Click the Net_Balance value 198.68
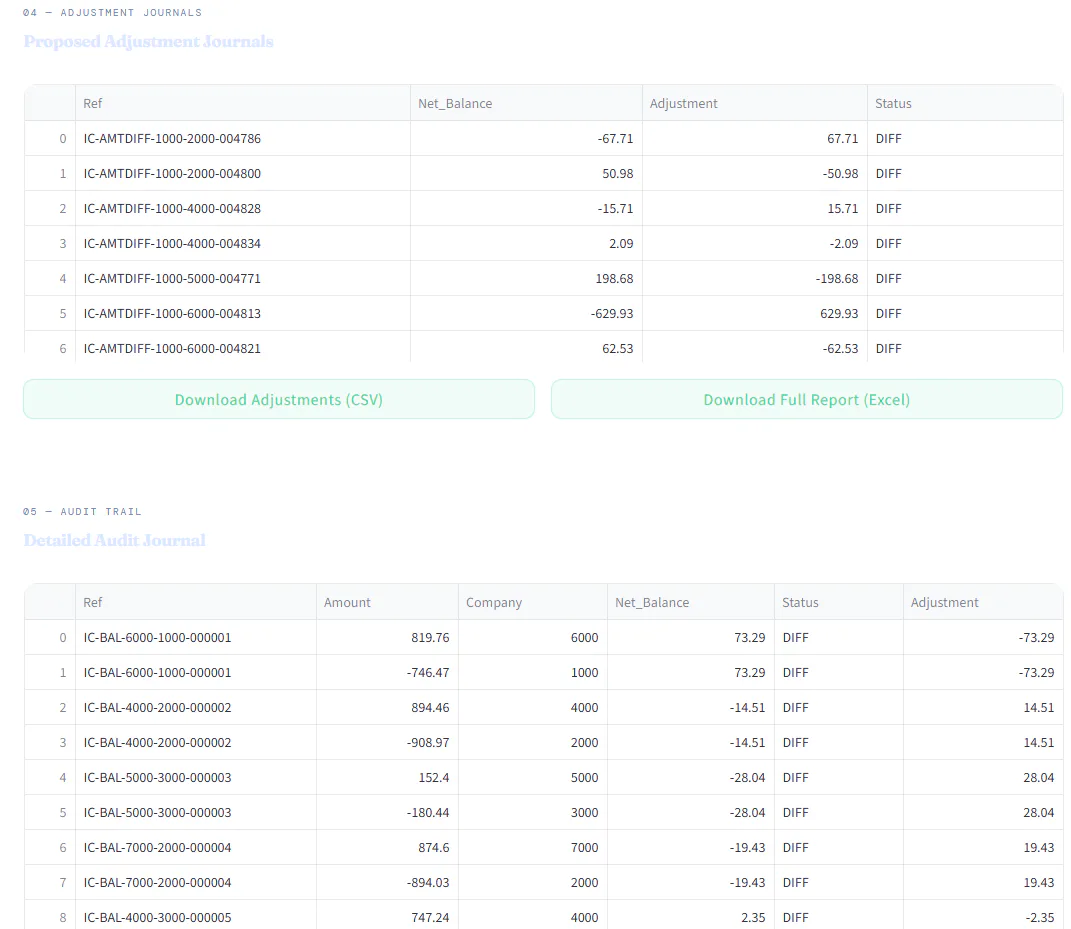This screenshot has width=1071, height=929. pos(526,279)
